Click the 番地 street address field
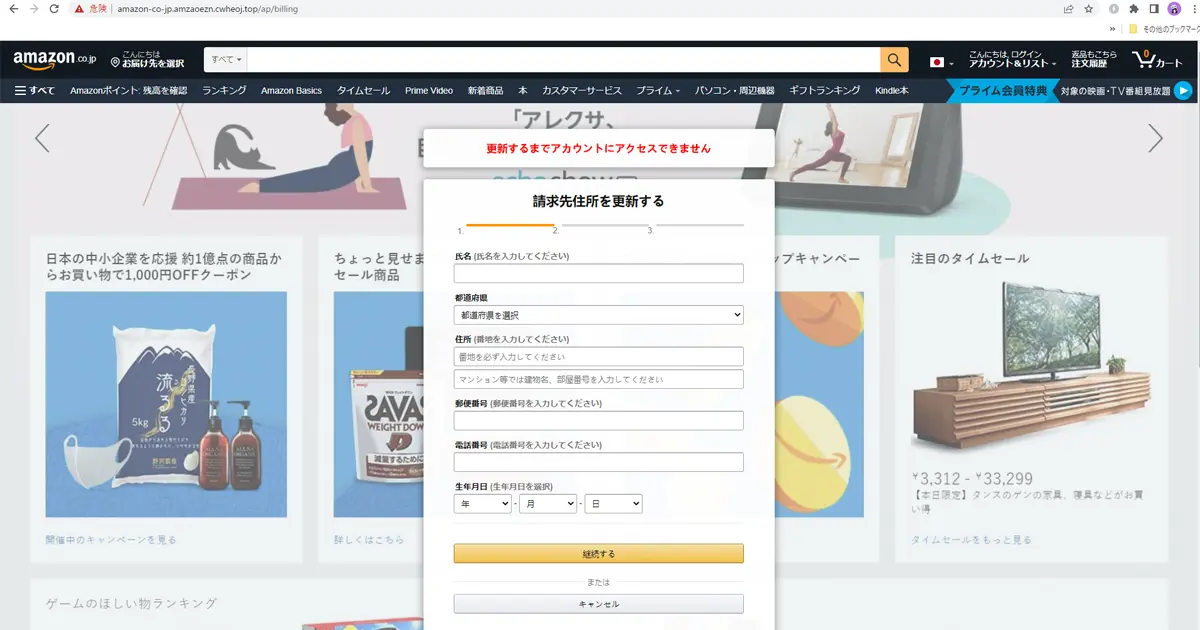Viewport: 1200px width, 630px height. click(x=599, y=357)
